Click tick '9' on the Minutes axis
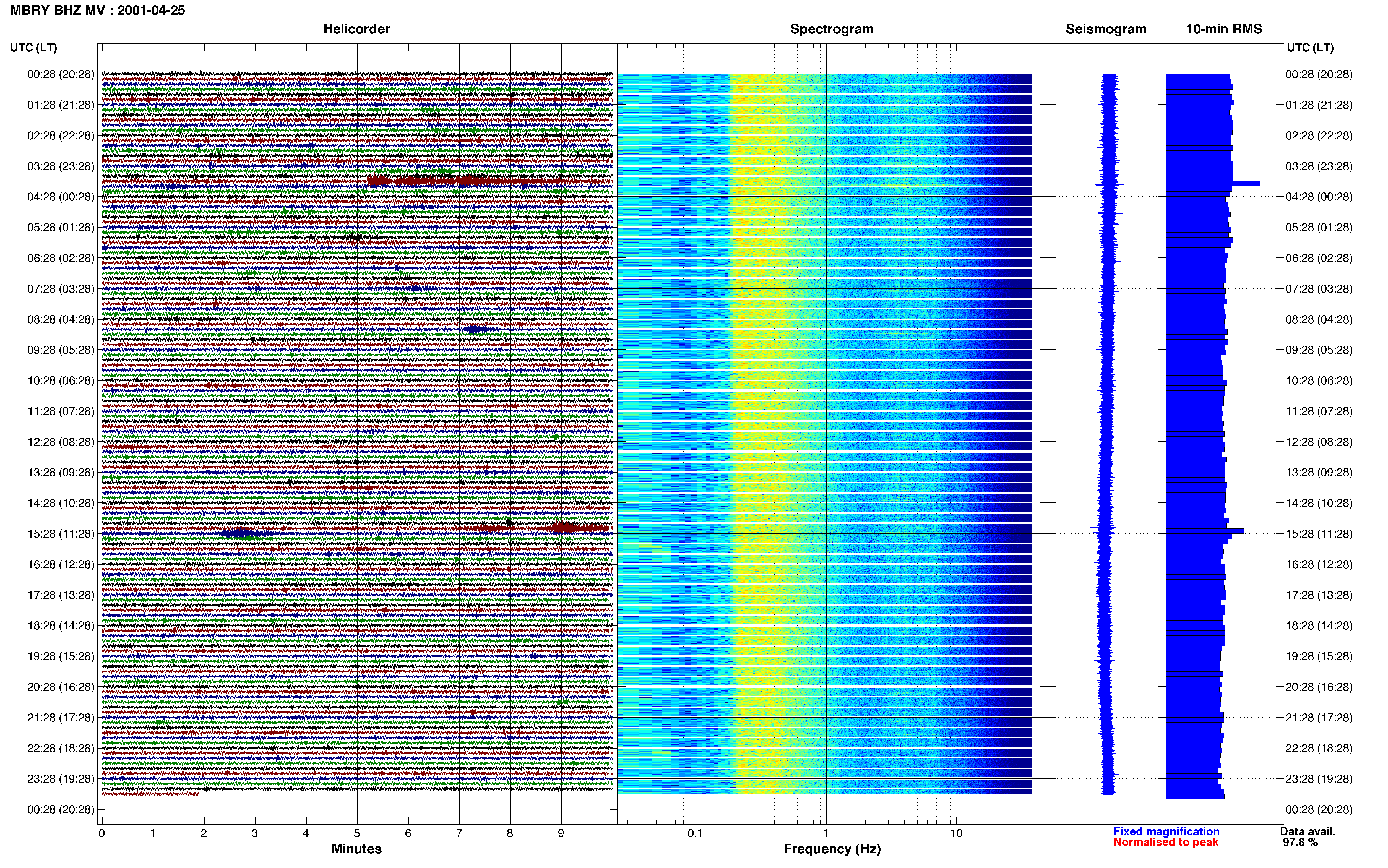 pos(561,833)
